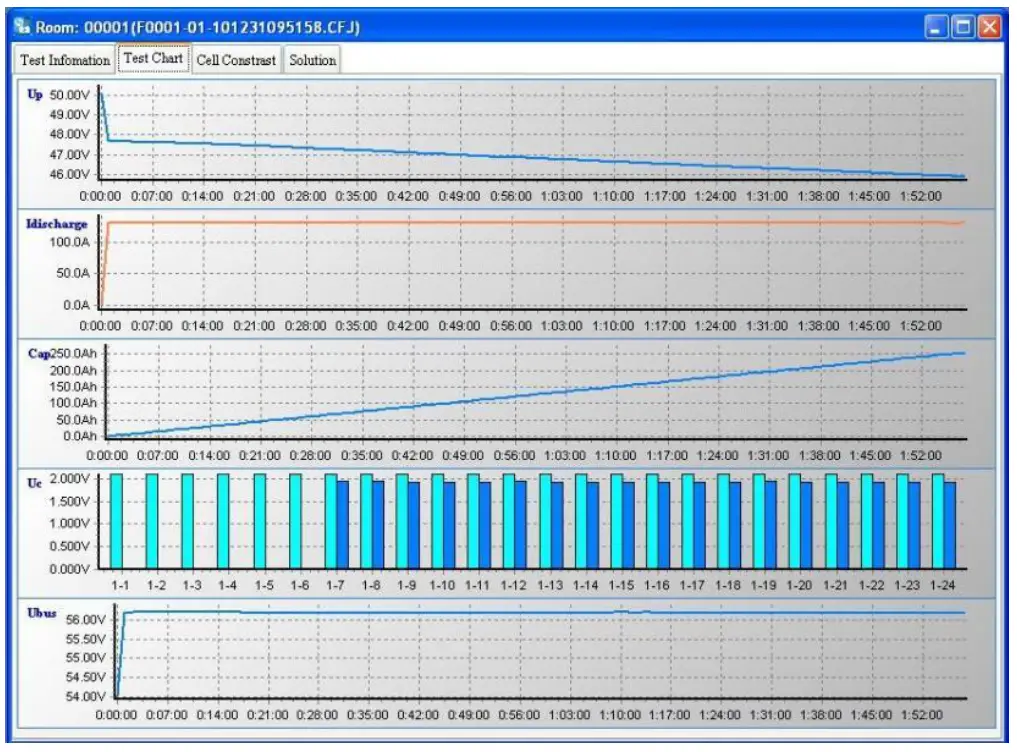The height and width of the screenshot is (752, 1017).
Task: Click the 2.000V axis label on Uc chart
Action: click(70, 480)
